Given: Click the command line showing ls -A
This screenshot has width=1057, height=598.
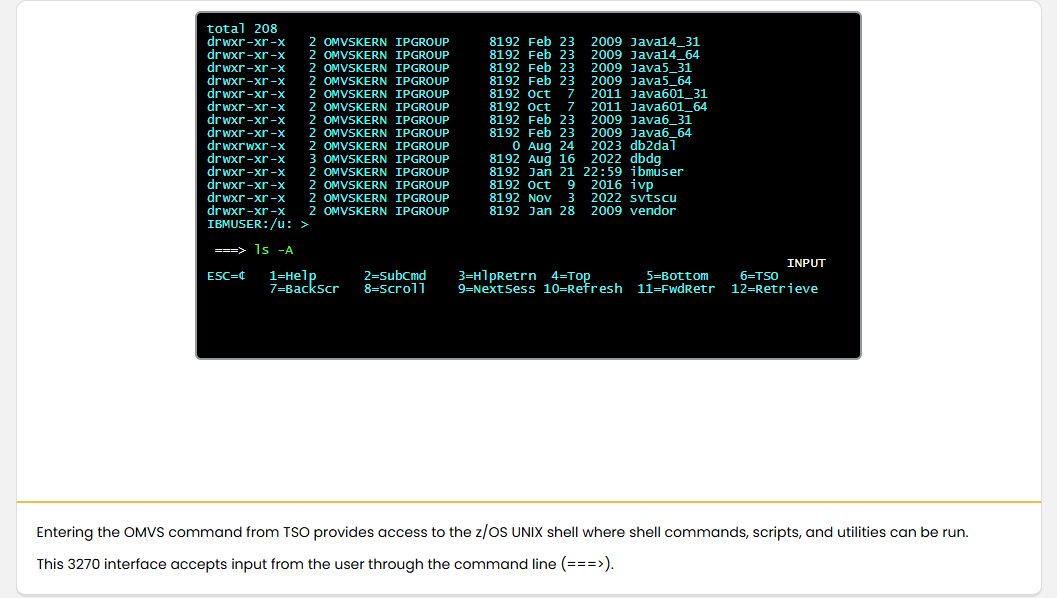Looking at the screenshot, I should [x=274, y=250].
